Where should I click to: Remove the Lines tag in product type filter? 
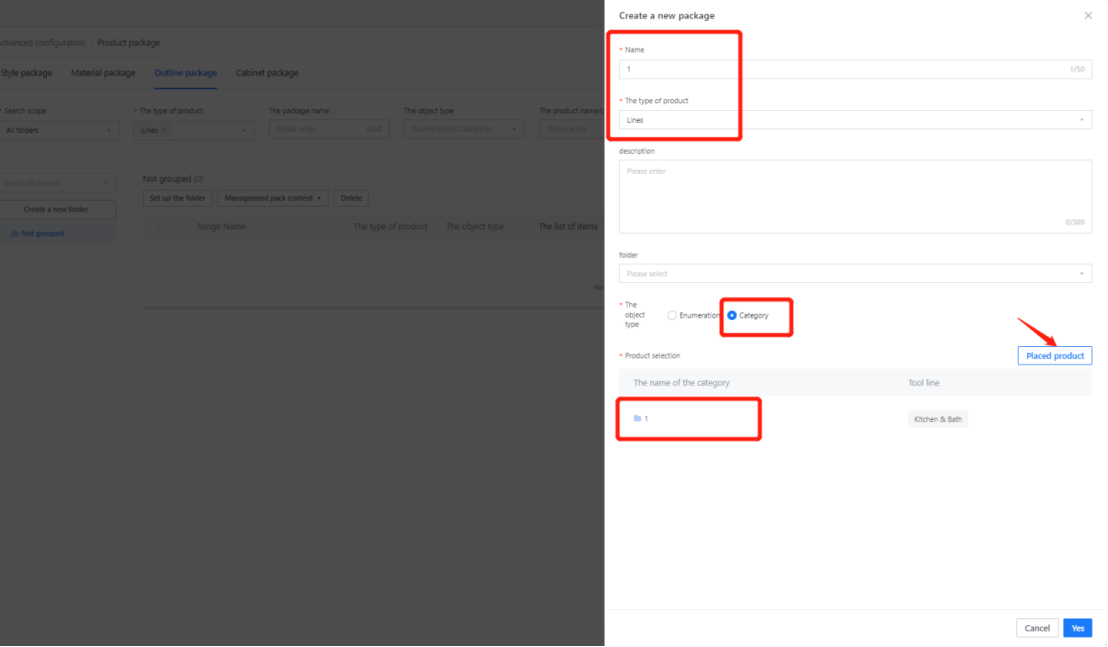[164, 130]
